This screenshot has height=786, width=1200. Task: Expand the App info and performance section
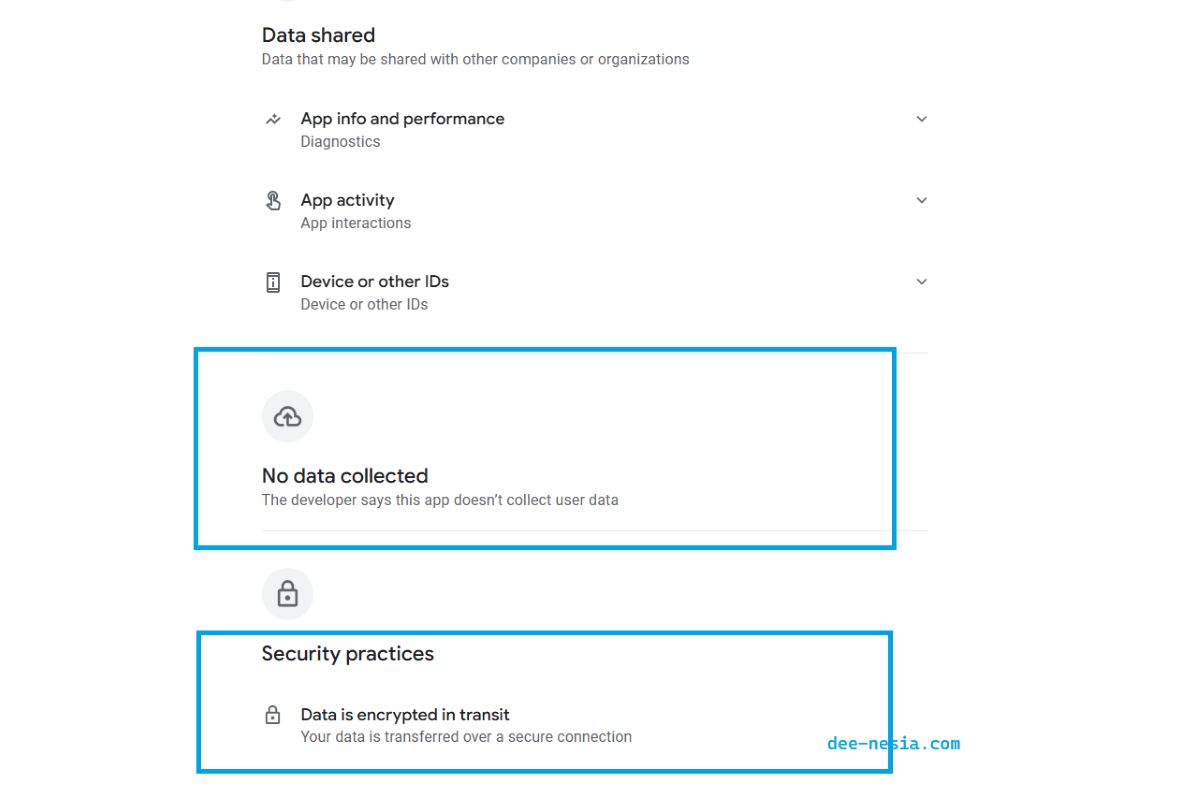point(921,118)
